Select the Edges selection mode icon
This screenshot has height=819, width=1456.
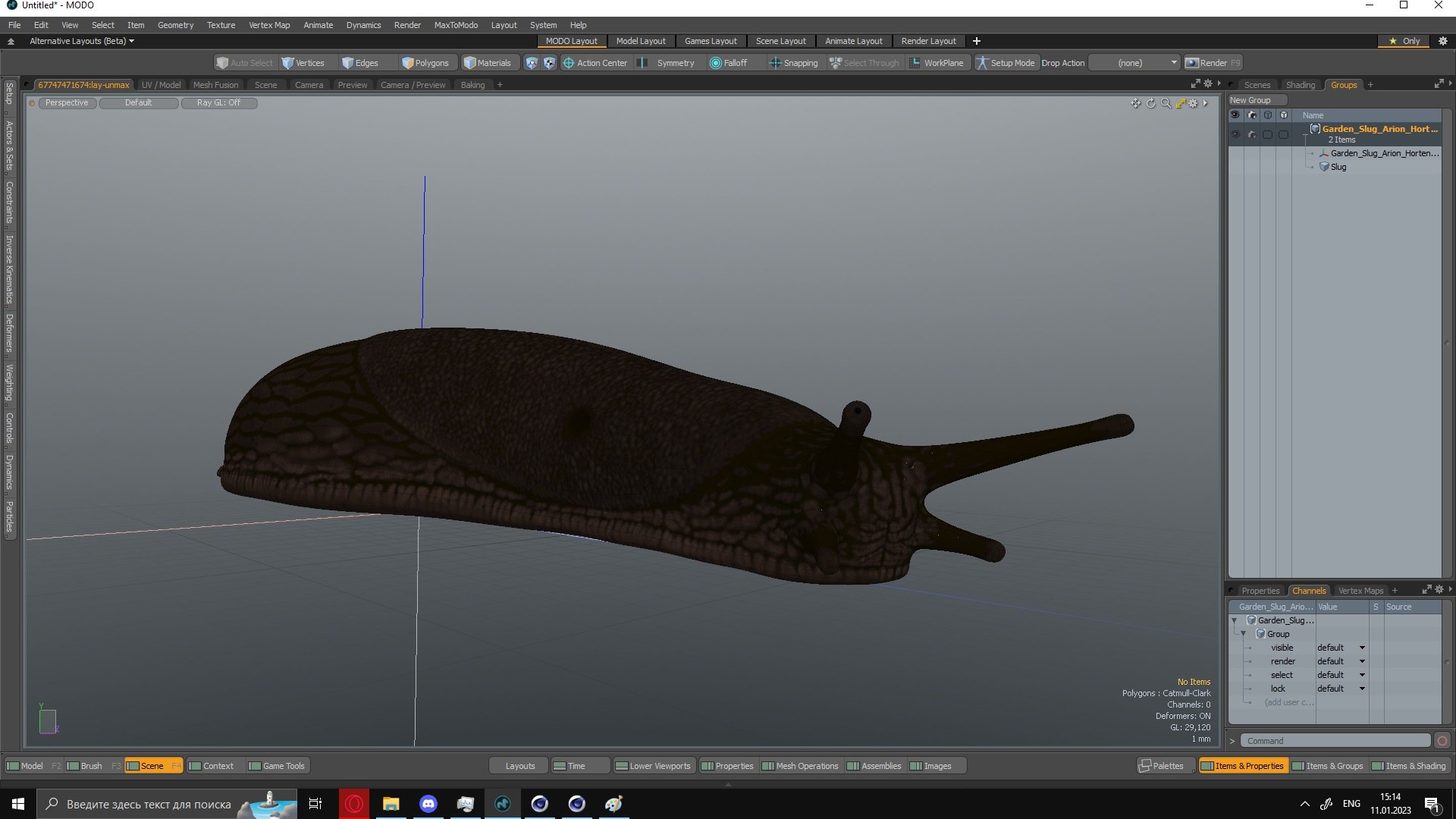tap(348, 63)
